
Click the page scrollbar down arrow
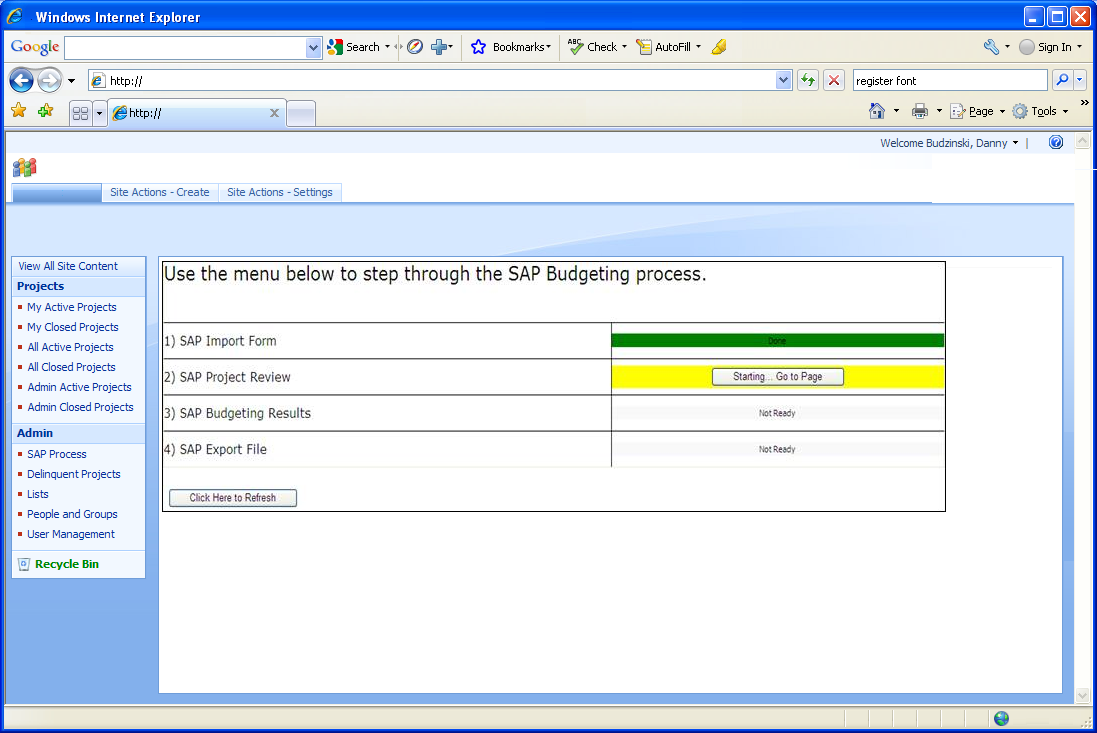click(x=1082, y=695)
